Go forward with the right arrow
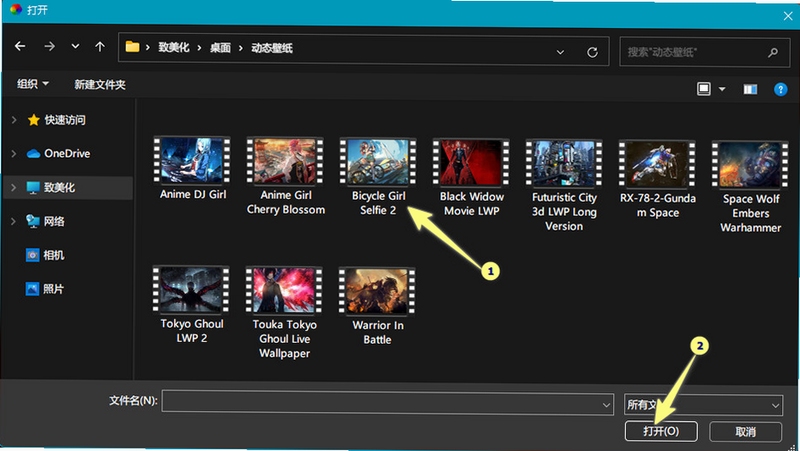This screenshot has height=451, width=800. (49, 46)
